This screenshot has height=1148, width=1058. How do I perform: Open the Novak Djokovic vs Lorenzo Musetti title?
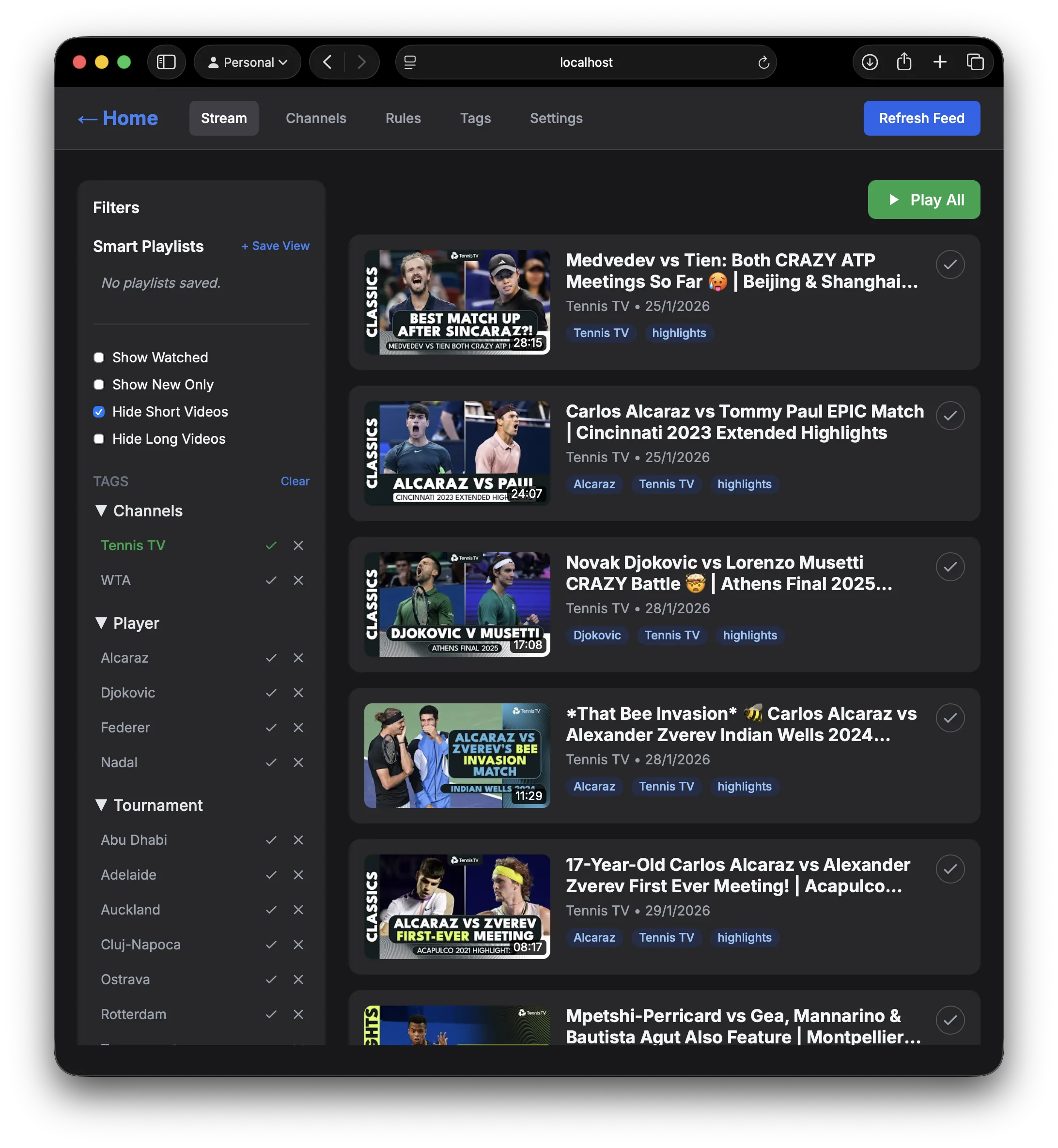click(729, 573)
